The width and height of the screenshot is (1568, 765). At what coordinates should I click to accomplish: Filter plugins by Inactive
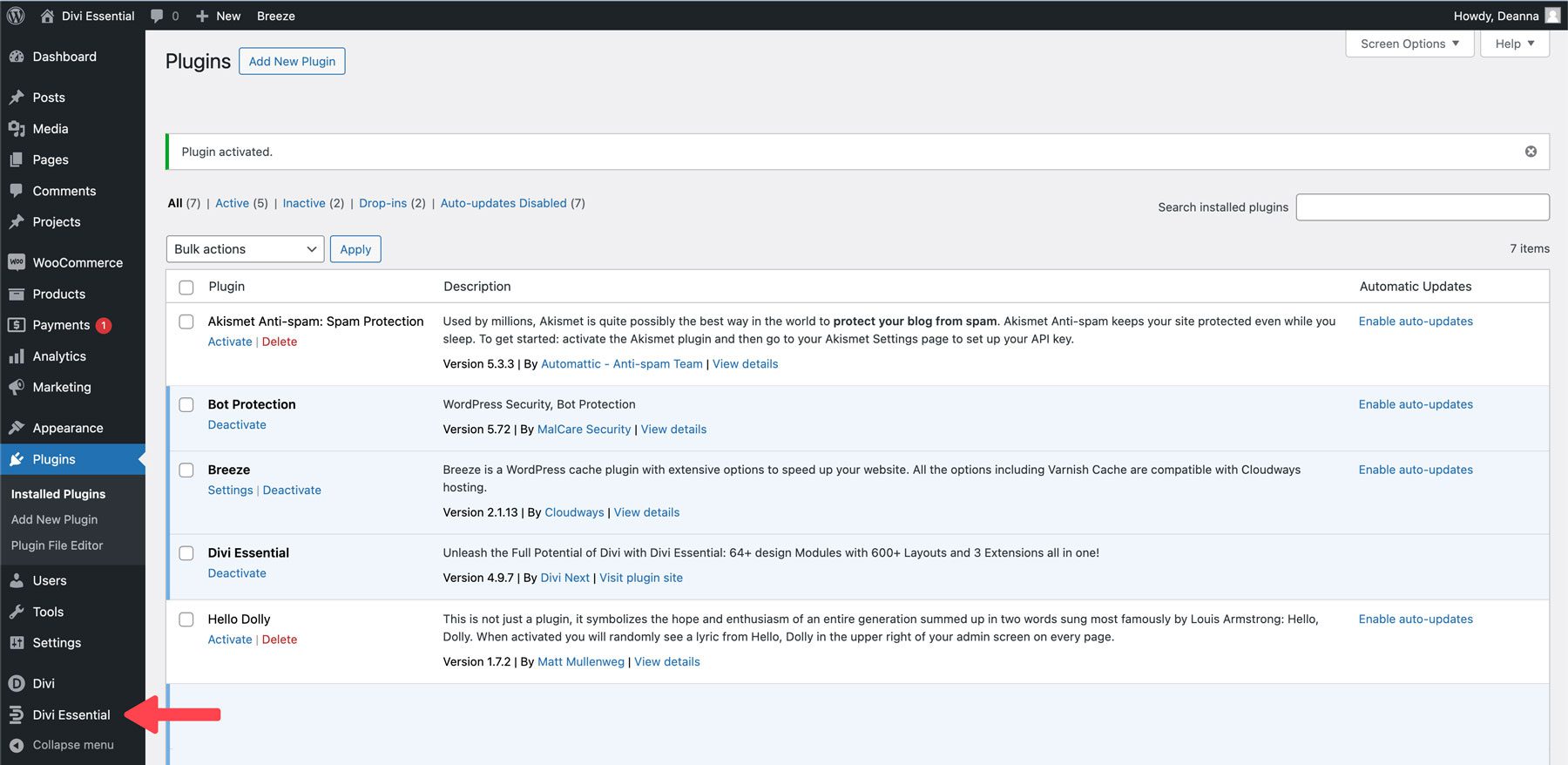point(304,203)
